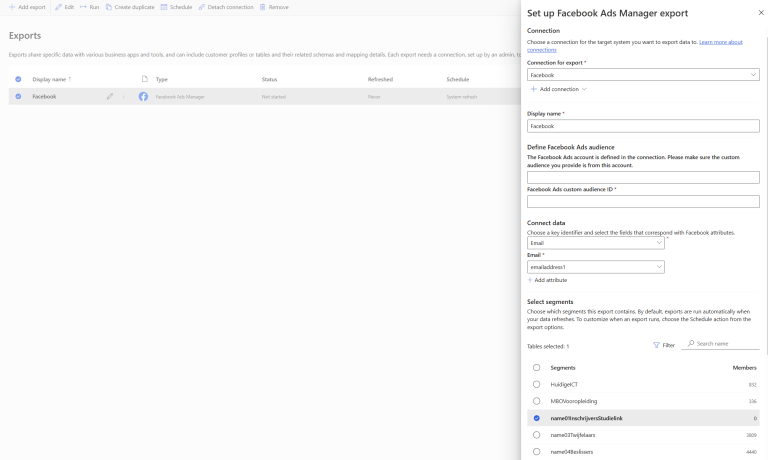Click the pencil icon on Facebook row
This screenshot has width=768, height=460.
point(110,97)
